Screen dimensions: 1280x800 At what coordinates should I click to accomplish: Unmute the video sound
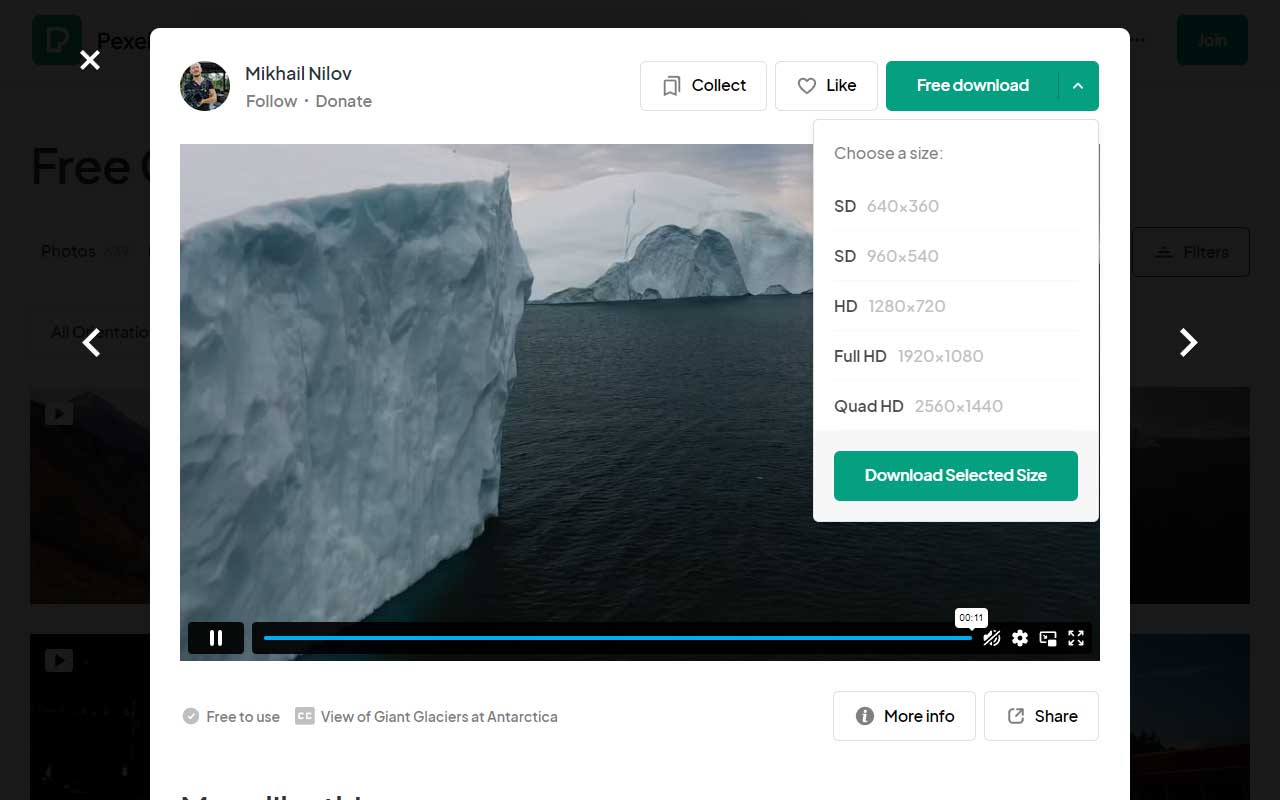[991, 637]
